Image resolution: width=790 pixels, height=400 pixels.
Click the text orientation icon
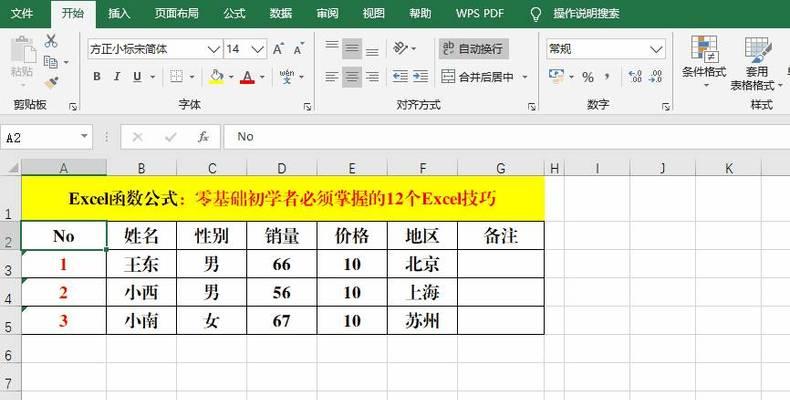(x=401, y=48)
